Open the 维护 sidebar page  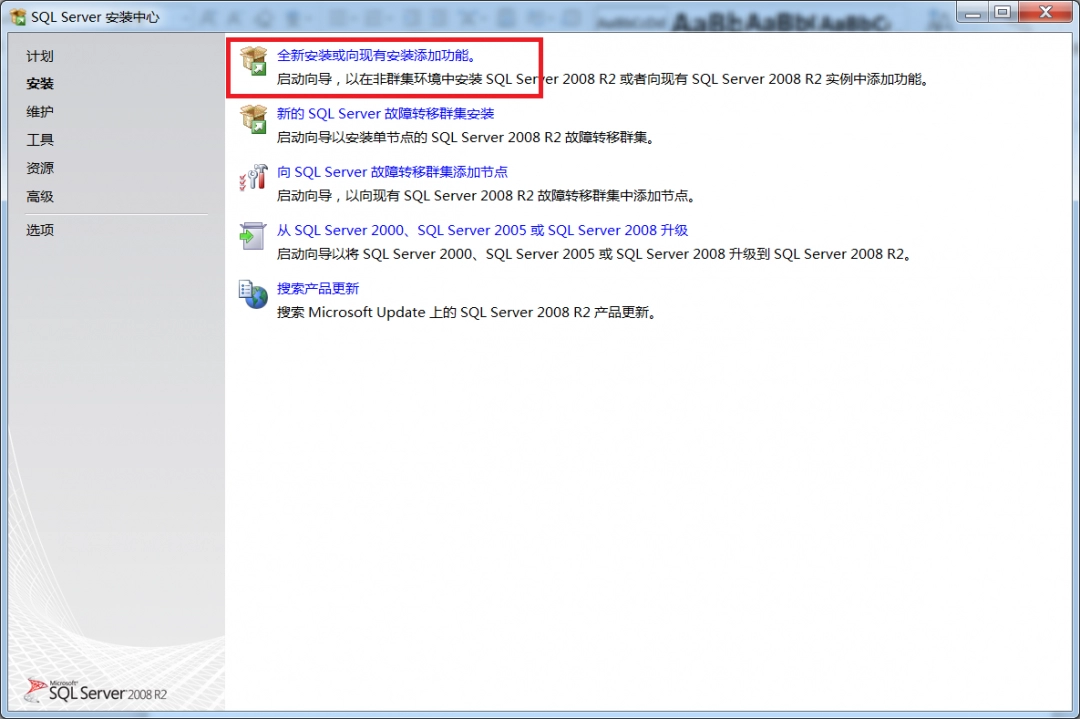(x=40, y=112)
